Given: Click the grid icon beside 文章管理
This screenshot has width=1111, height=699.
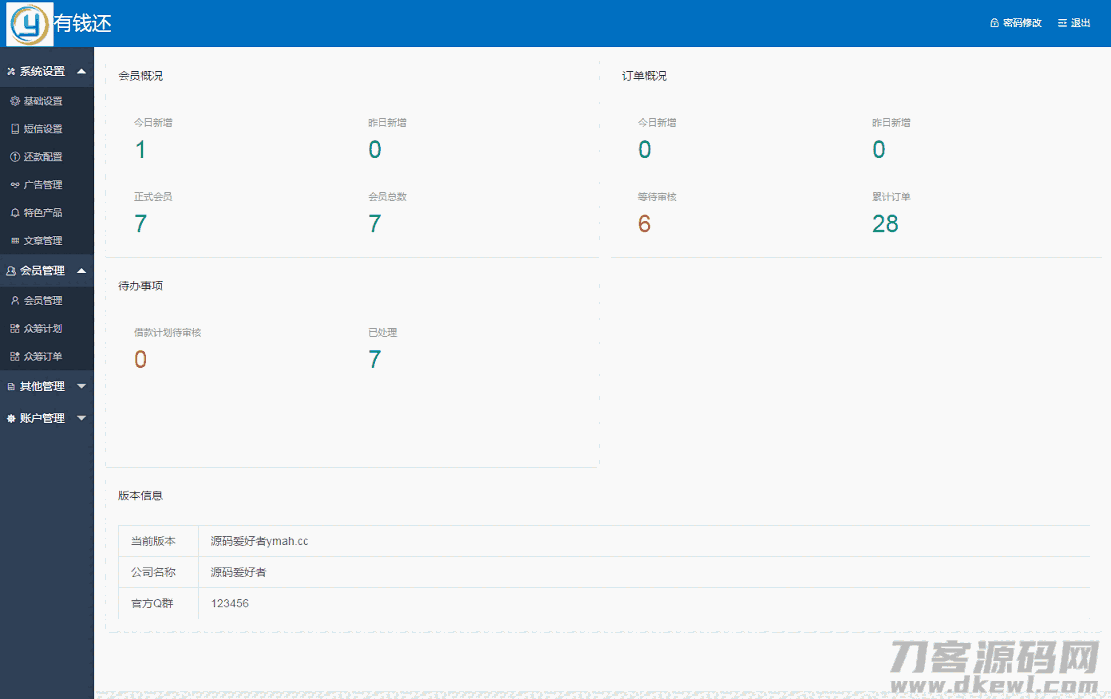Looking at the screenshot, I should (x=14, y=241).
